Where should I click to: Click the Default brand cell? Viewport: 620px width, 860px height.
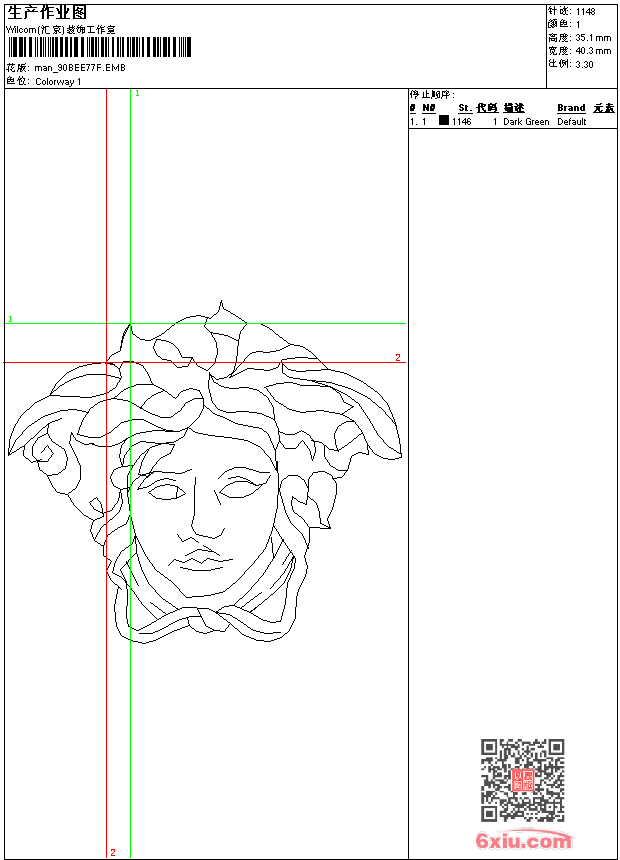point(572,121)
